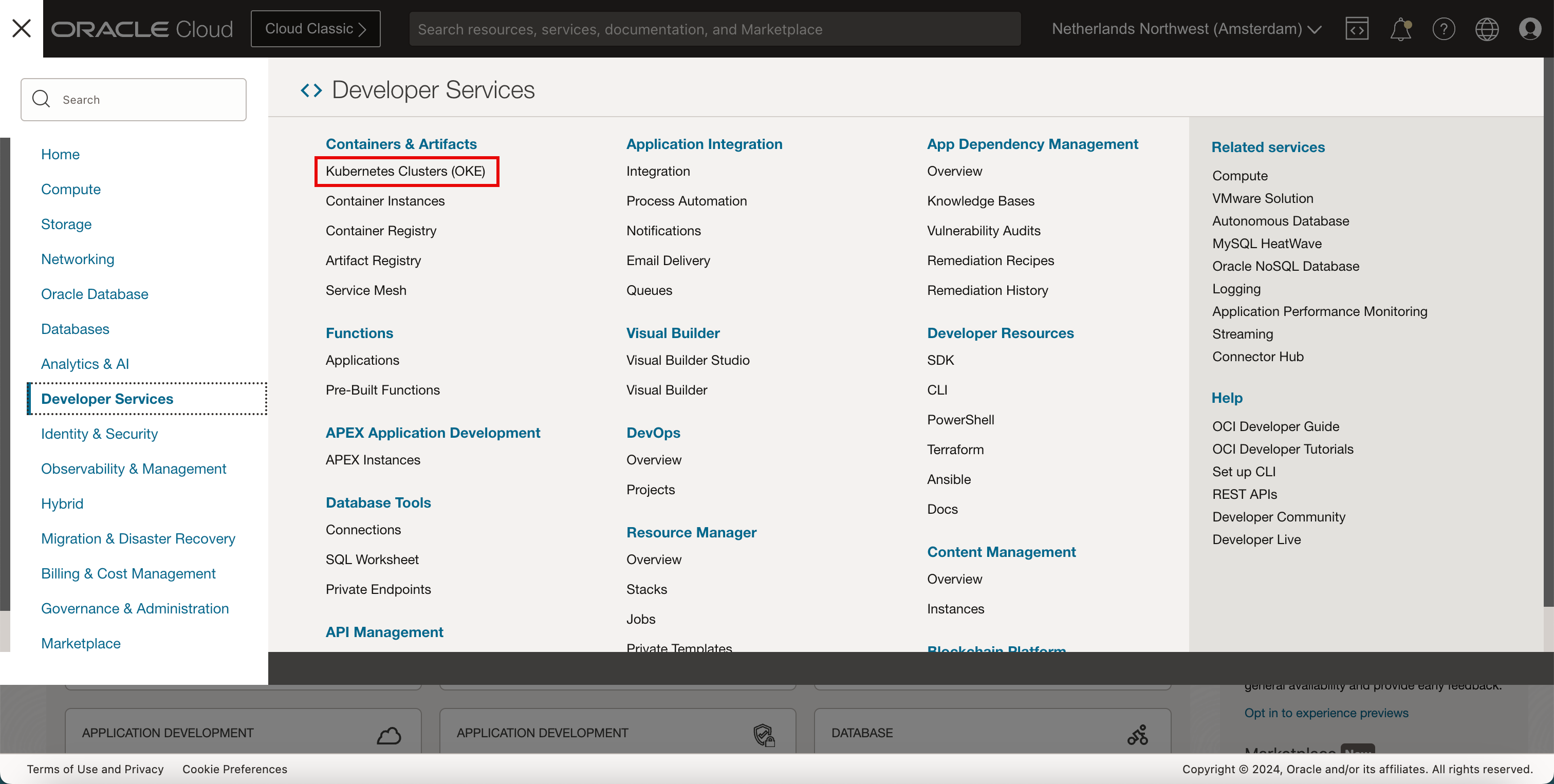The height and width of the screenshot is (784, 1554).
Task: Click the Terraform developer resource link
Action: coord(955,450)
